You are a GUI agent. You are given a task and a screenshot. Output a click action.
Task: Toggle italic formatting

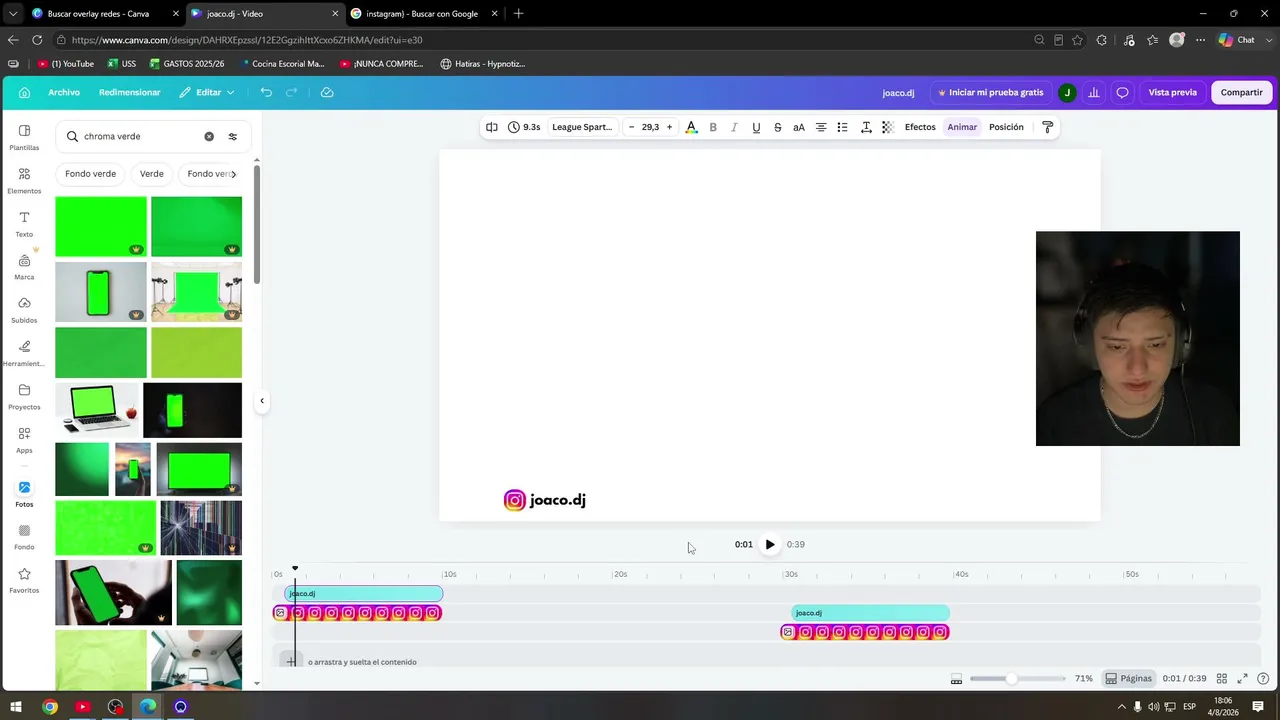pyautogui.click(x=734, y=127)
